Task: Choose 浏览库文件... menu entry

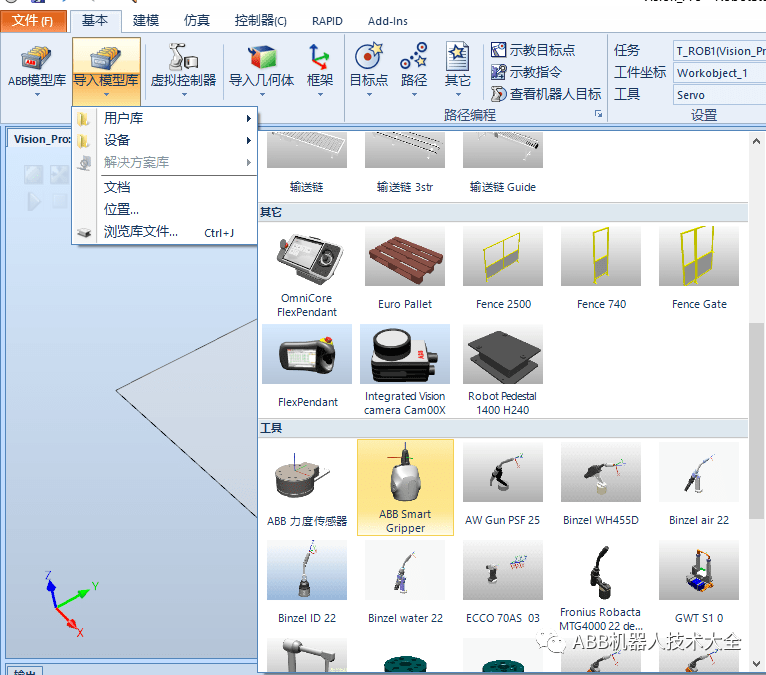Action: (165, 232)
